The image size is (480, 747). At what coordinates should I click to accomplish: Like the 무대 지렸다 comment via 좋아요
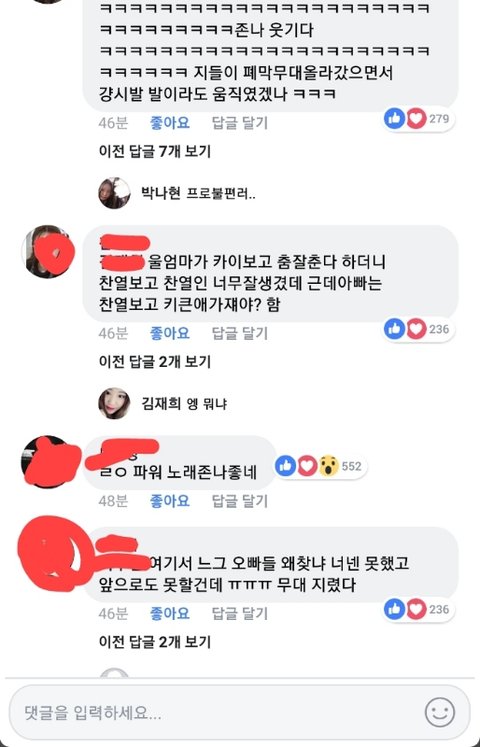(x=170, y=613)
